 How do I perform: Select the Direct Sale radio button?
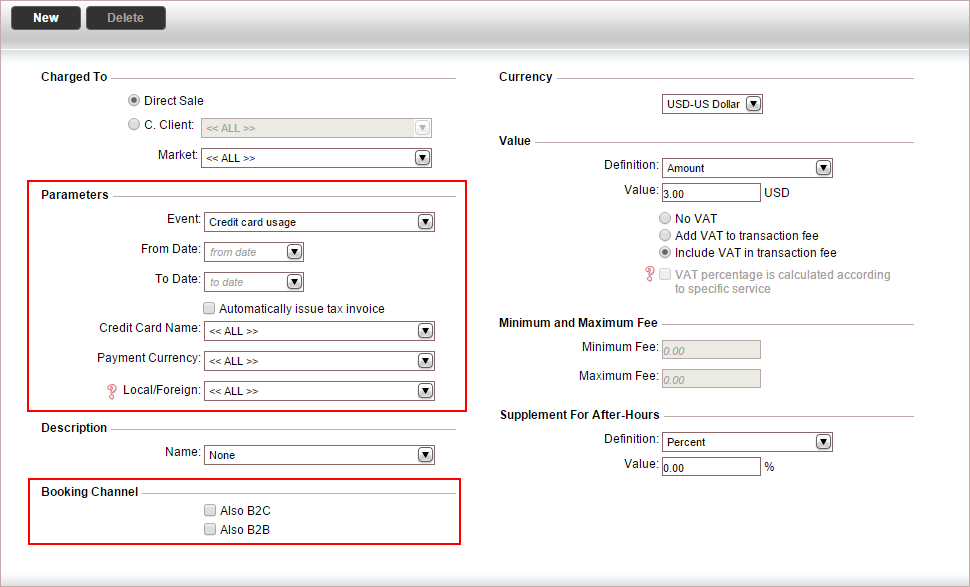click(x=134, y=100)
